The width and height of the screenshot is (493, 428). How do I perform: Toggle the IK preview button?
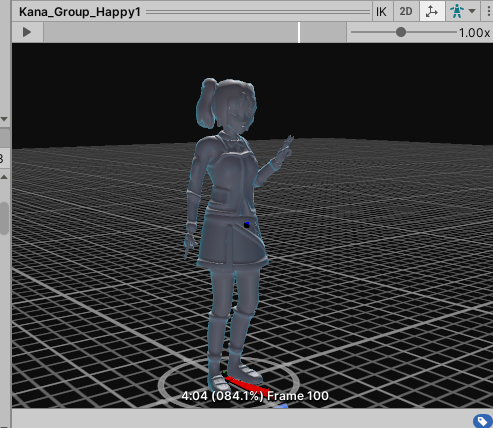tap(381, 12)
